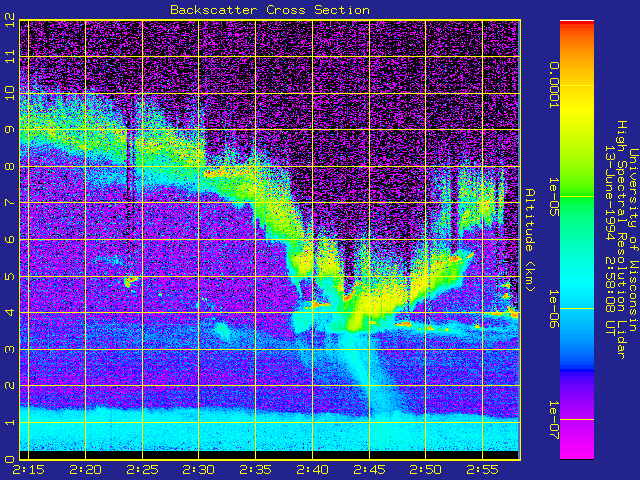Click the 0.0001 colorbar scale label
The height and width of the screenshot is (480, 640).
pos(553,85)
